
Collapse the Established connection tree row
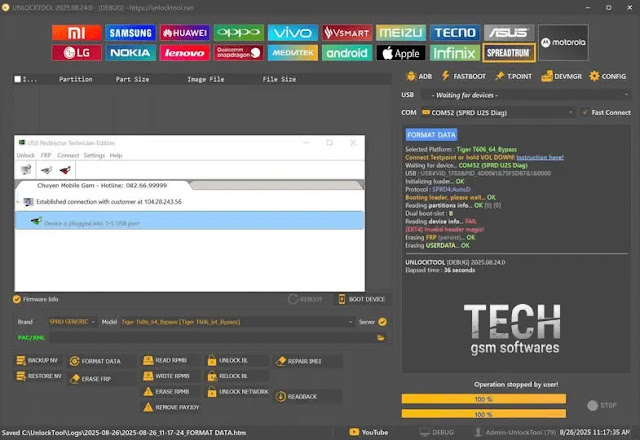(18, 202)
